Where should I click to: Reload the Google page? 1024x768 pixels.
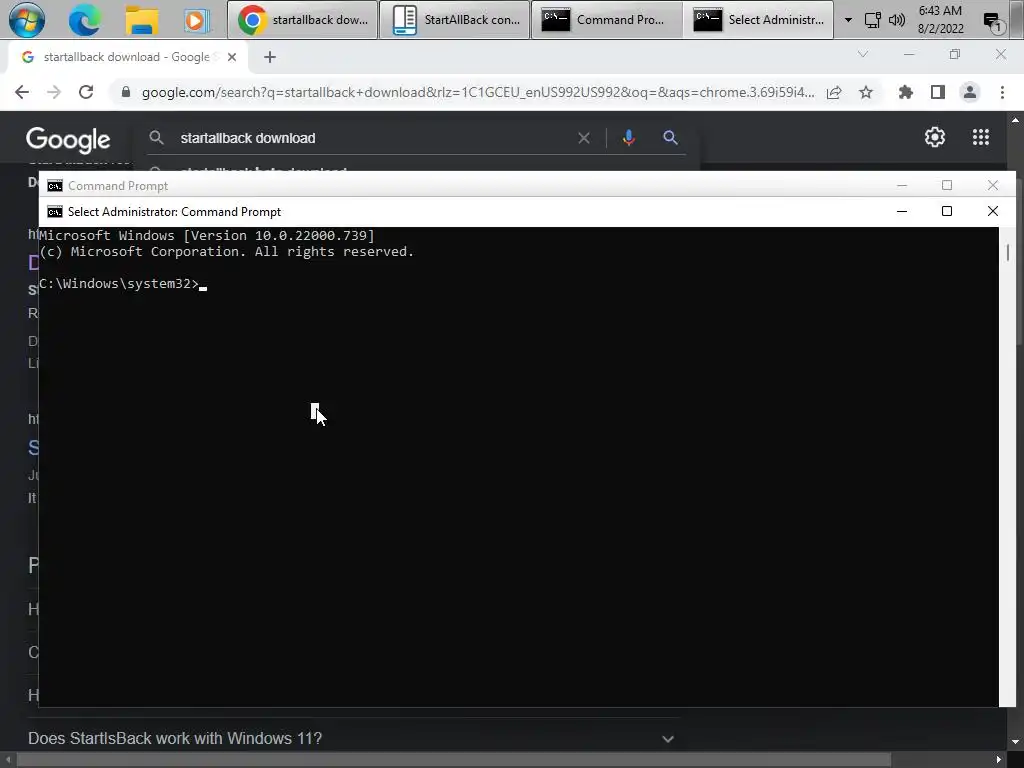(86, 92)
